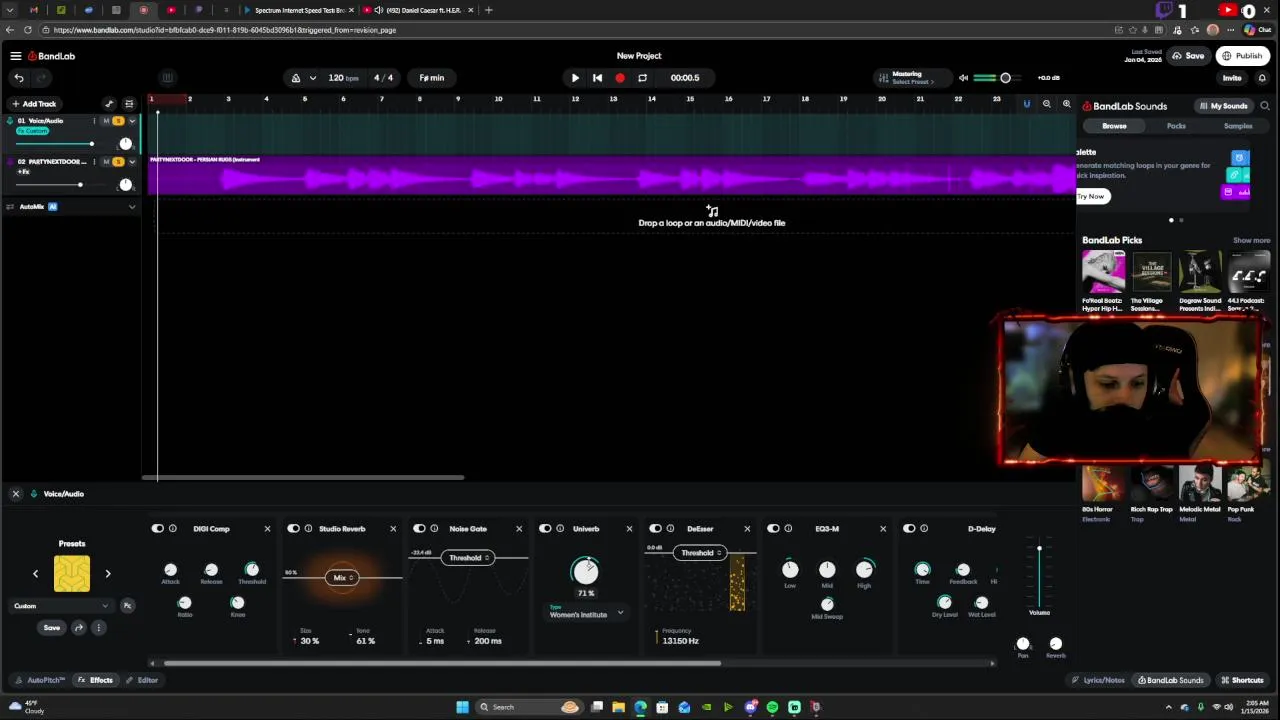This screenshot has height=720, width=1280.
Task: Open the BandLab hamburger menu
Action: pos(15,56)
